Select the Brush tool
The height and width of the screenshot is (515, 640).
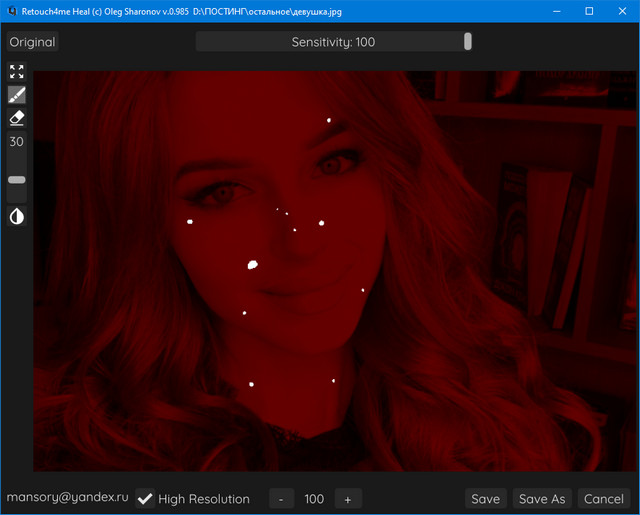(17, 95)
